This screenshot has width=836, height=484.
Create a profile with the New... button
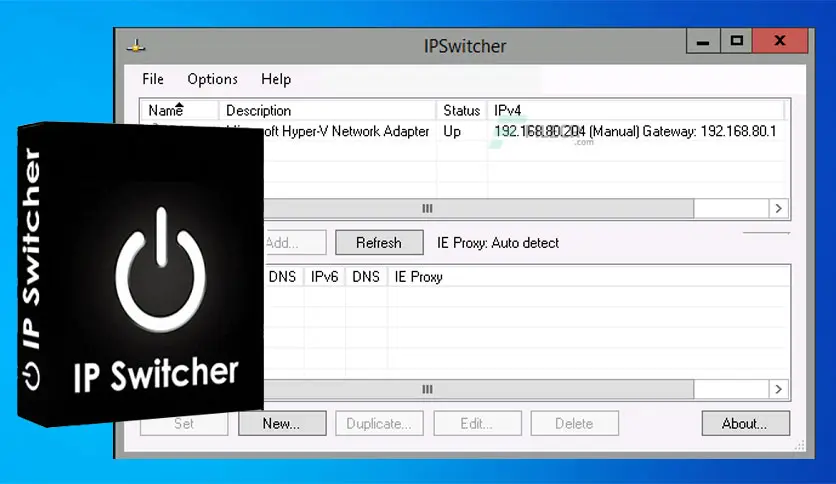(281, 423)
